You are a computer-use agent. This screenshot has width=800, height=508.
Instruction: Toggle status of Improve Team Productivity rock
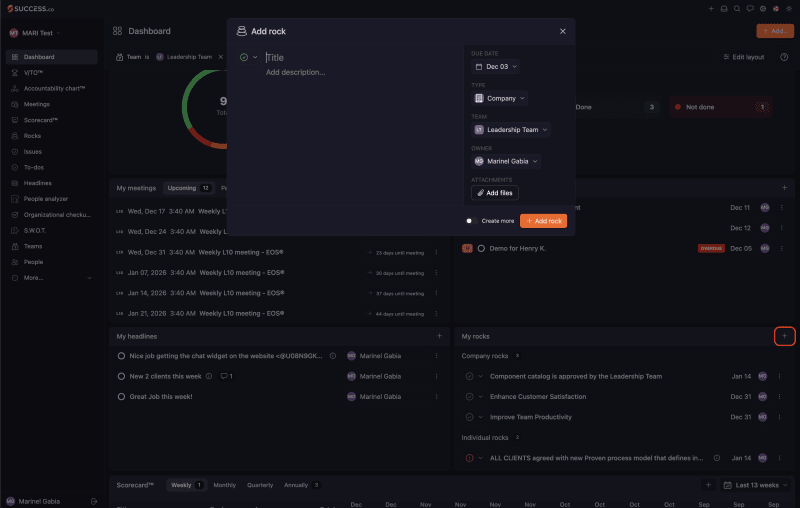pyautogui.click(x=469, y=417)
